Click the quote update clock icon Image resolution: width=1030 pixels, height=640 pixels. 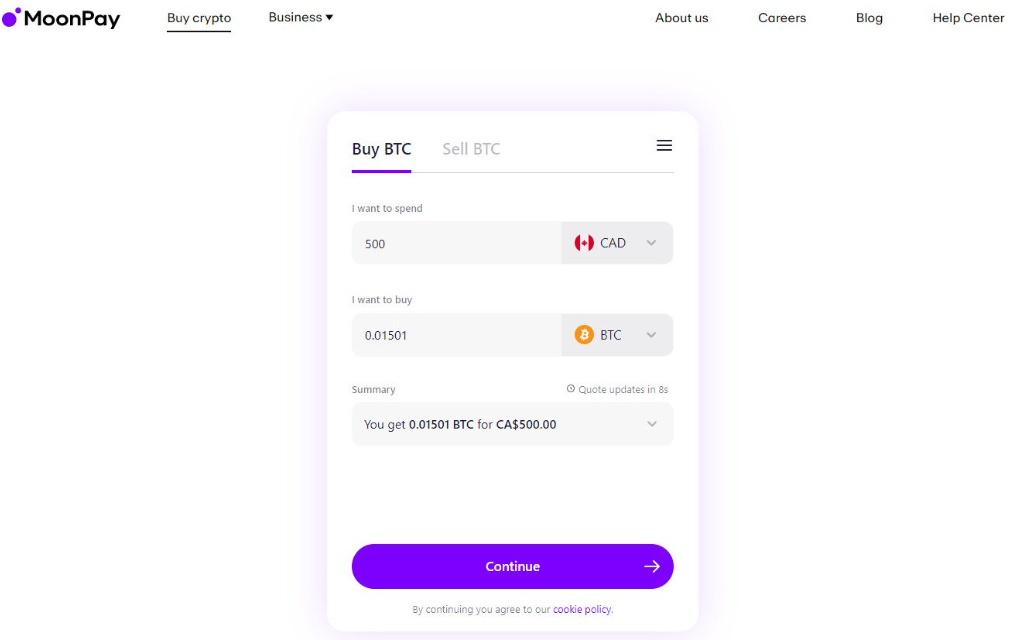[x=571, y=388]
